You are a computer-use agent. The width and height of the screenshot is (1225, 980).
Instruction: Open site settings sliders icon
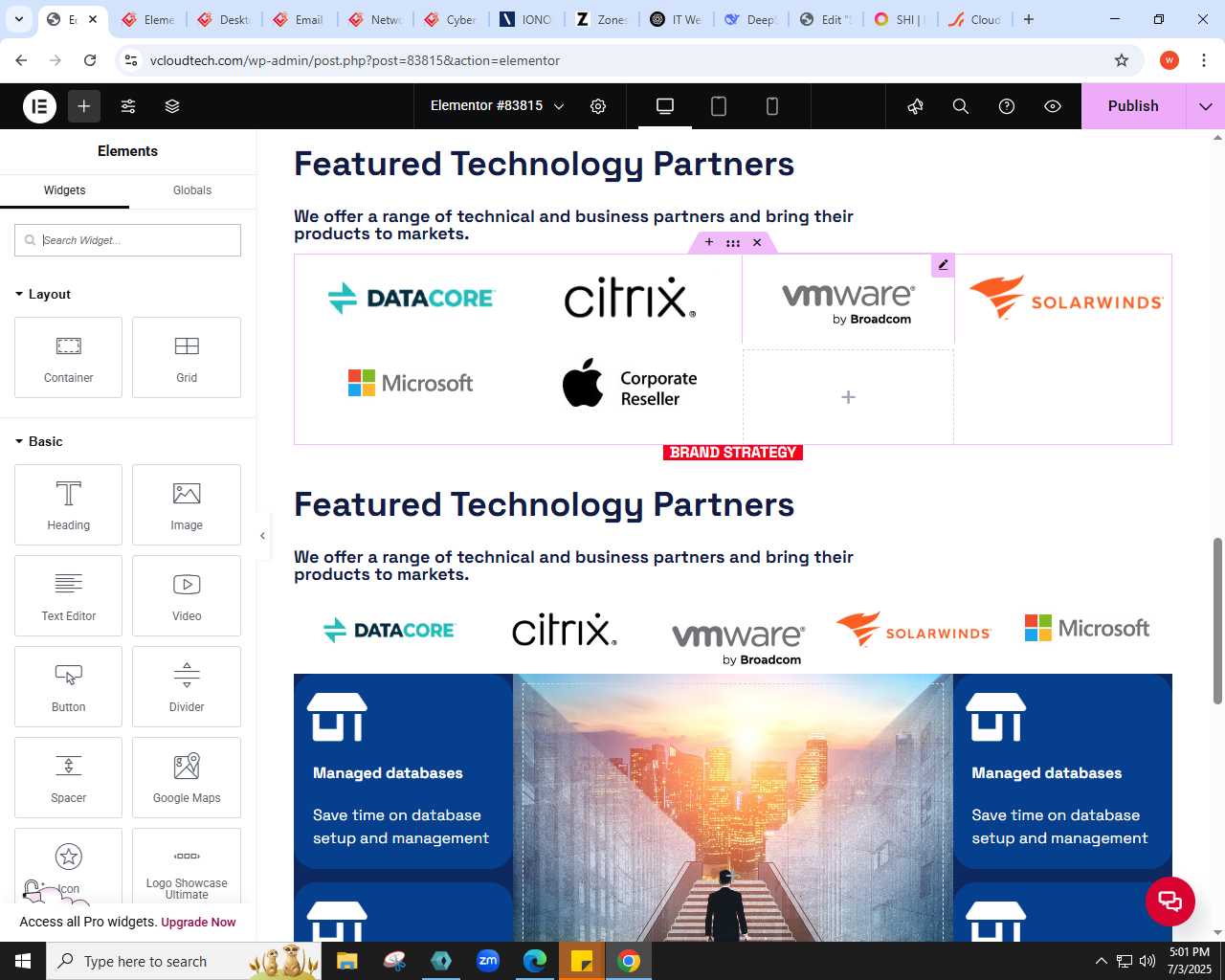(128, 106)
